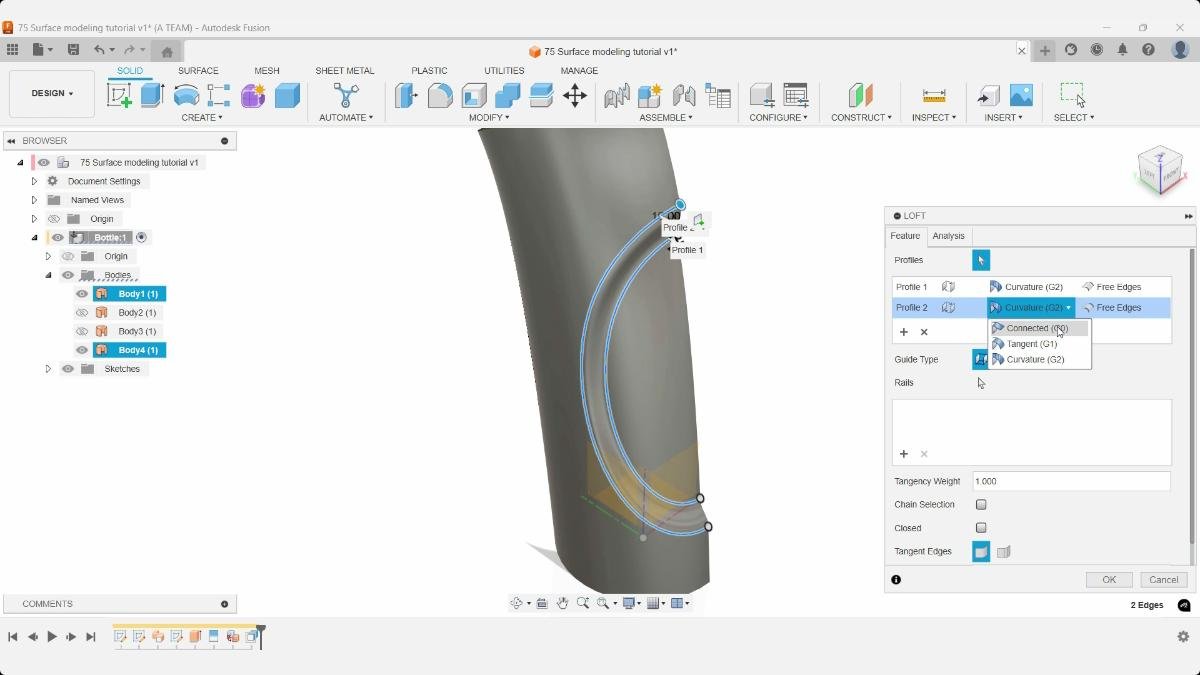Screen dimensions: 1200x675
Task: Open the INSPECT dropdown menu
Action: click(x=934, y=117)
